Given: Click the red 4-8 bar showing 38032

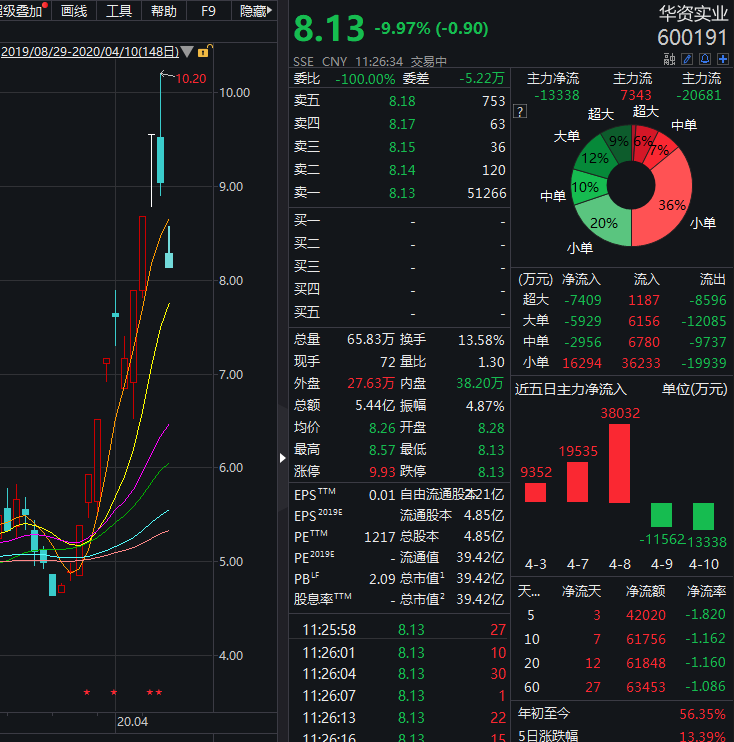Looking at the screenshot, I should [619, 463].
